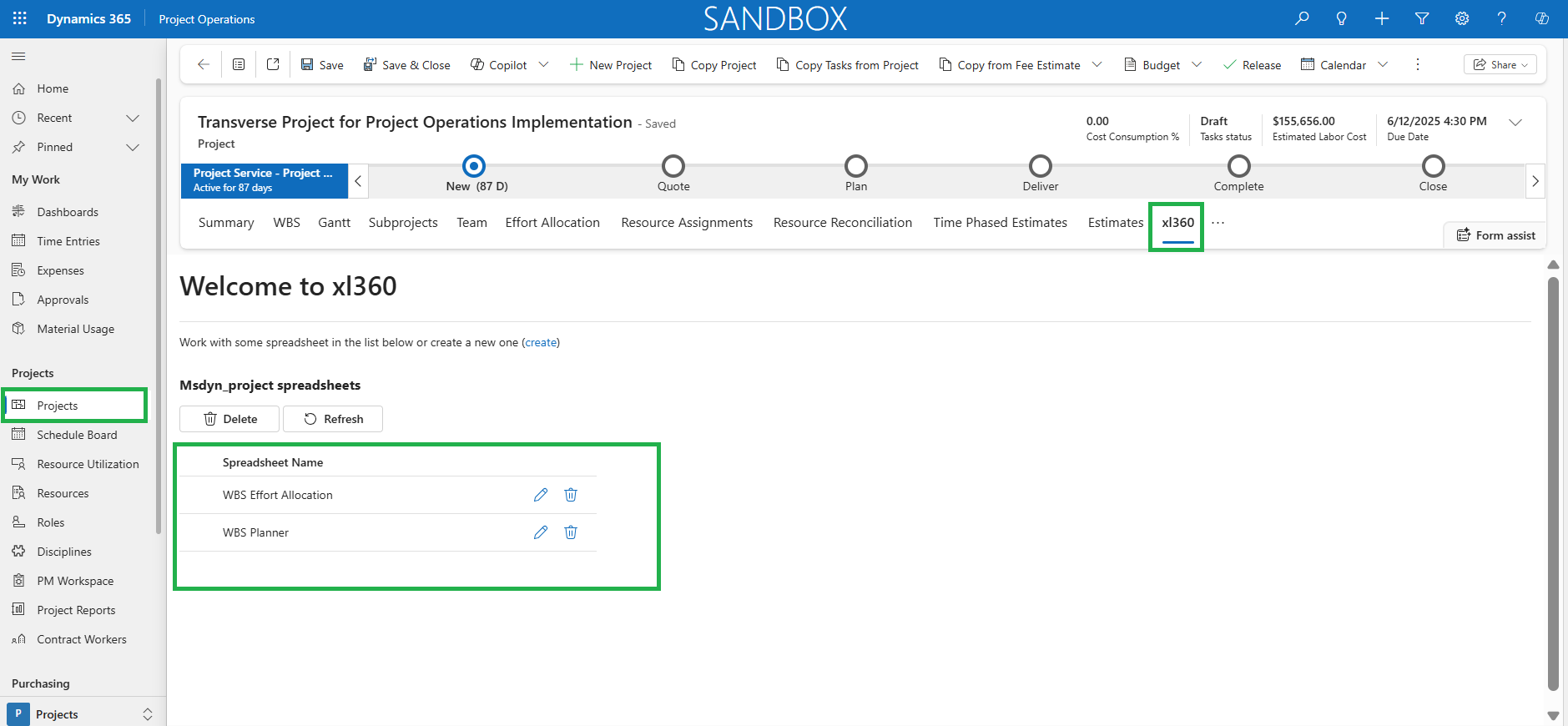1568x726 pixels.
Task: Edit the WBS Effort Allocation spreadsheet
Action: tap(541, 495)
